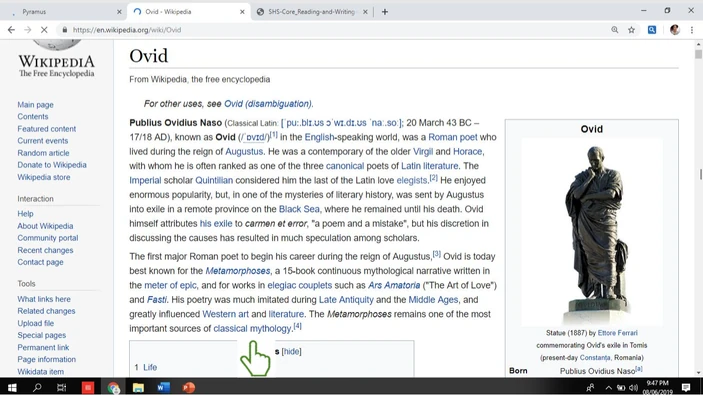Open the Upload file link
The height and width of the screenshot is (395, 703).
(35, 323)
